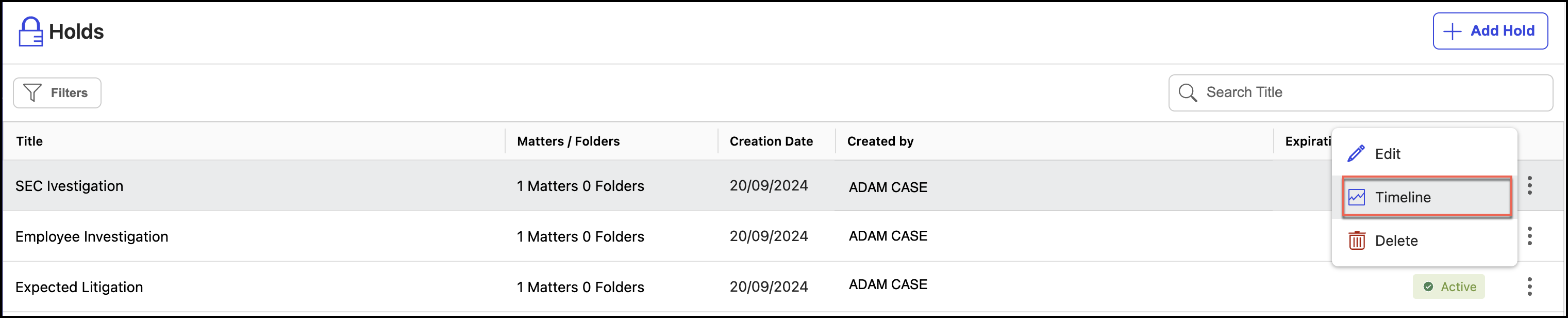Sort by the Title column header
Viewport: 1568px width, 318px height.
(x=29, y=141)
